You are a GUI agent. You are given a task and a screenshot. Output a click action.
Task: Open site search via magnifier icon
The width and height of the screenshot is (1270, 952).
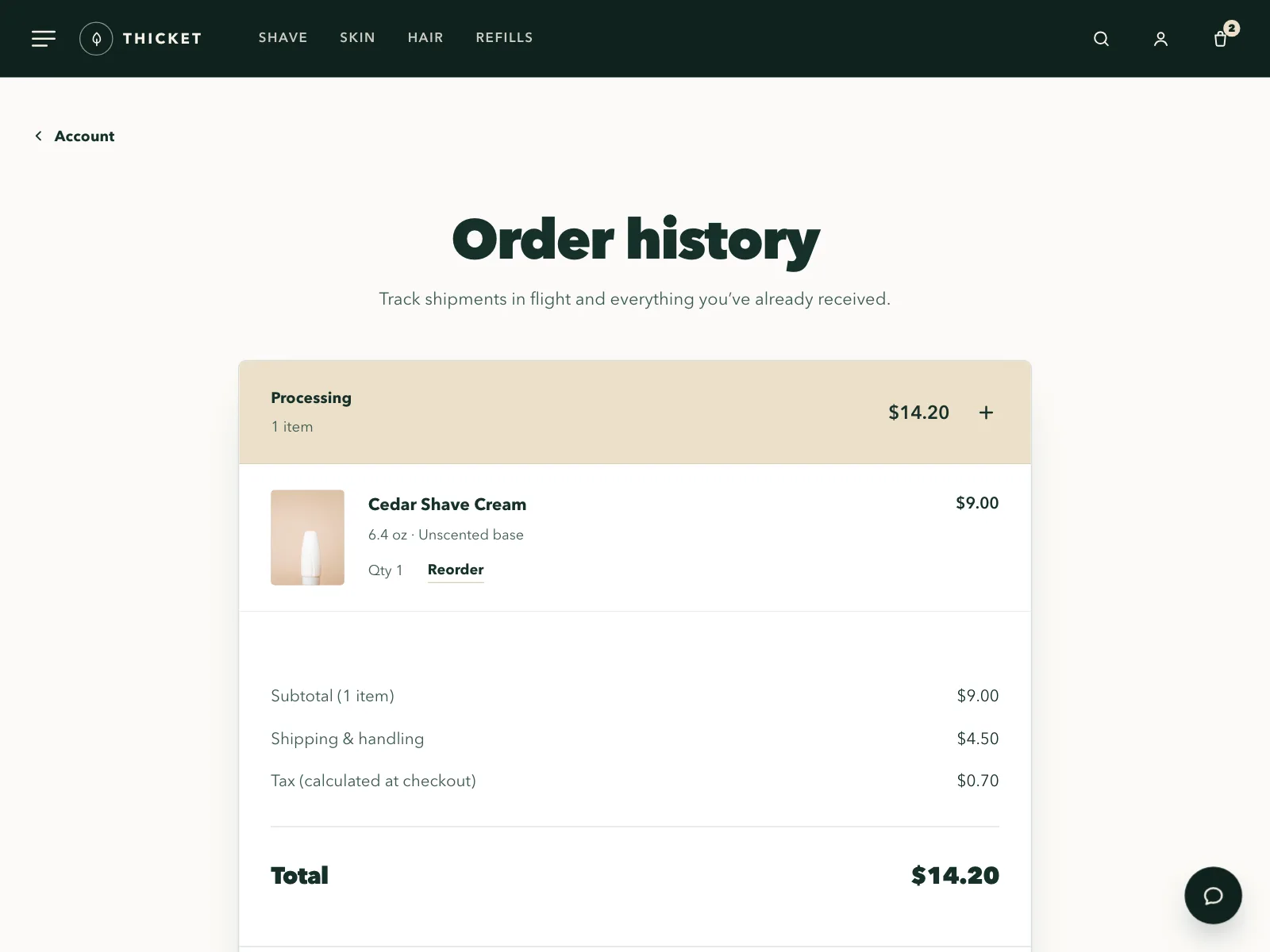coord(1101,39)
